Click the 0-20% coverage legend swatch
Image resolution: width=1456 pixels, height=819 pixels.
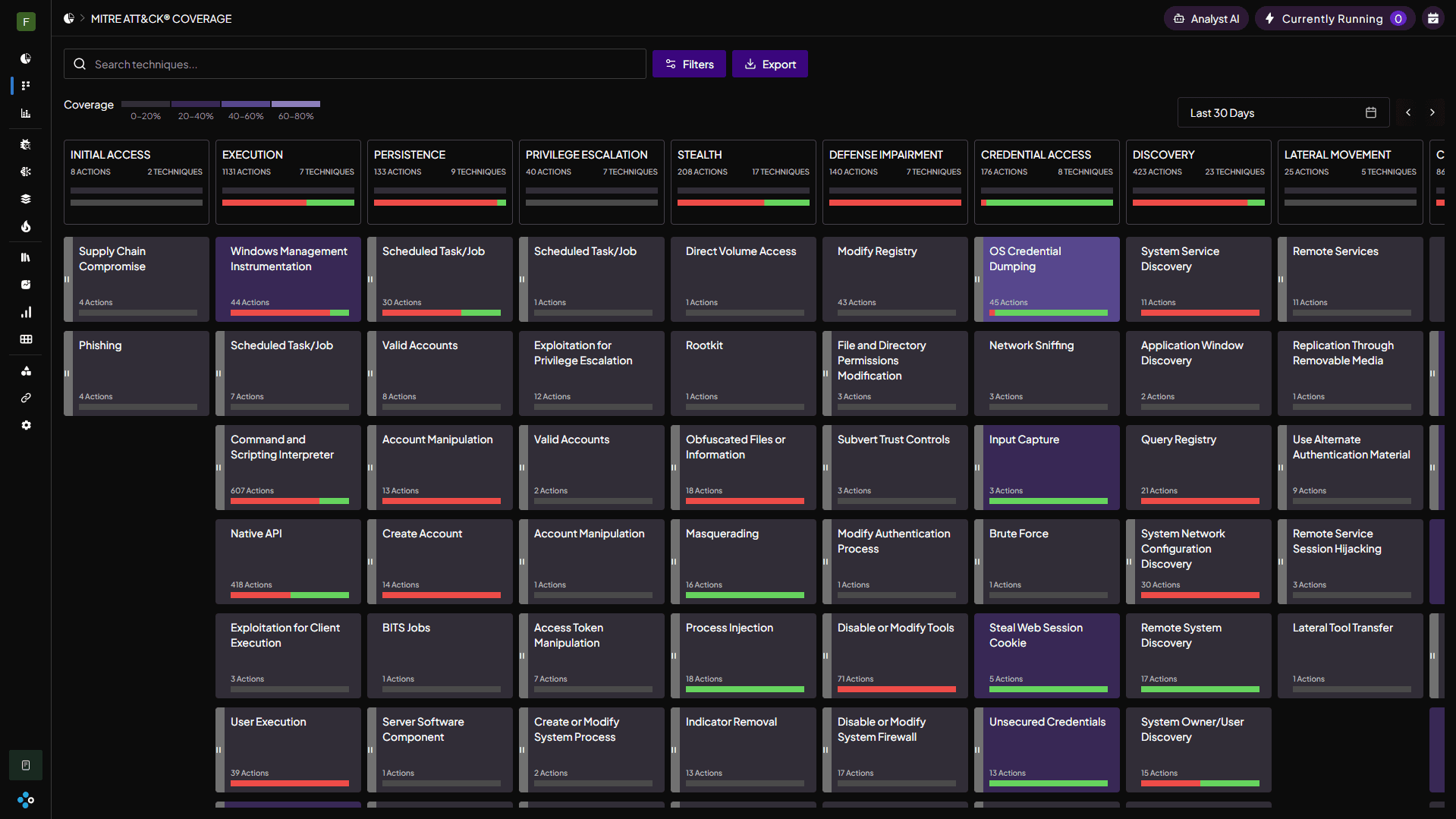[x=146, y=104]
